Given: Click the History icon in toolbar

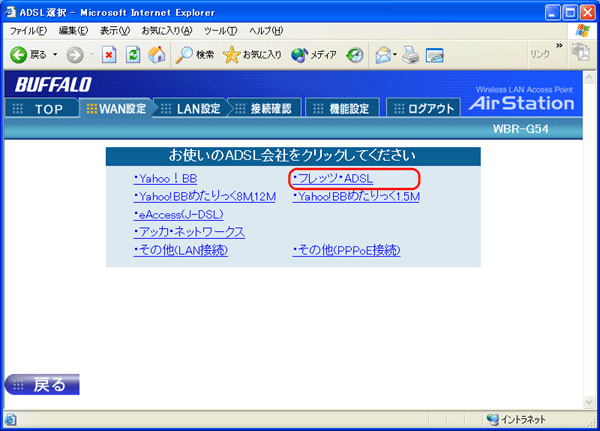Looking at the screenshot, I should click(355, 55).
